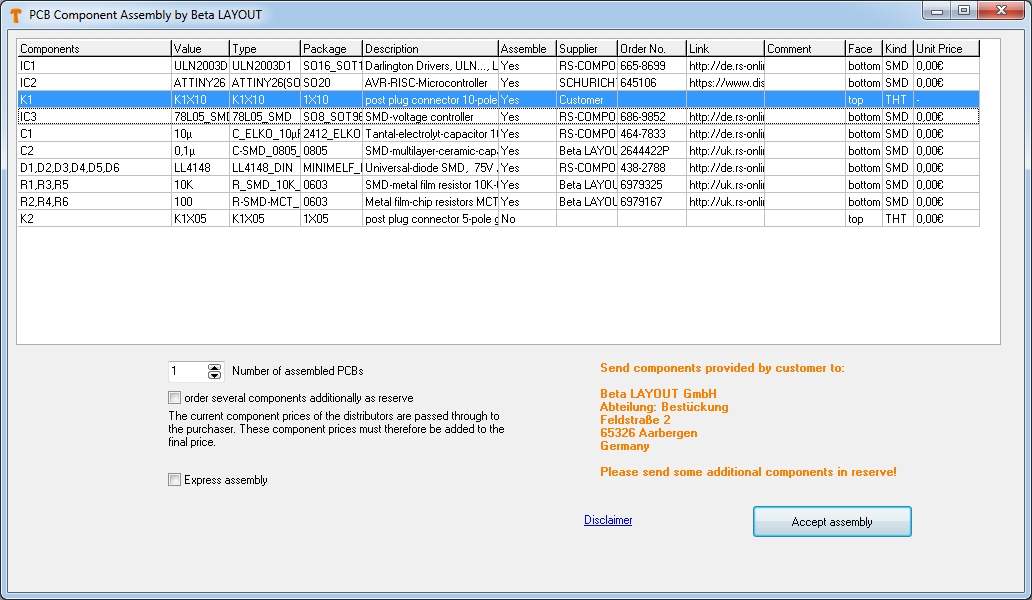Sort by the Components column header

[x=94, y=49]
